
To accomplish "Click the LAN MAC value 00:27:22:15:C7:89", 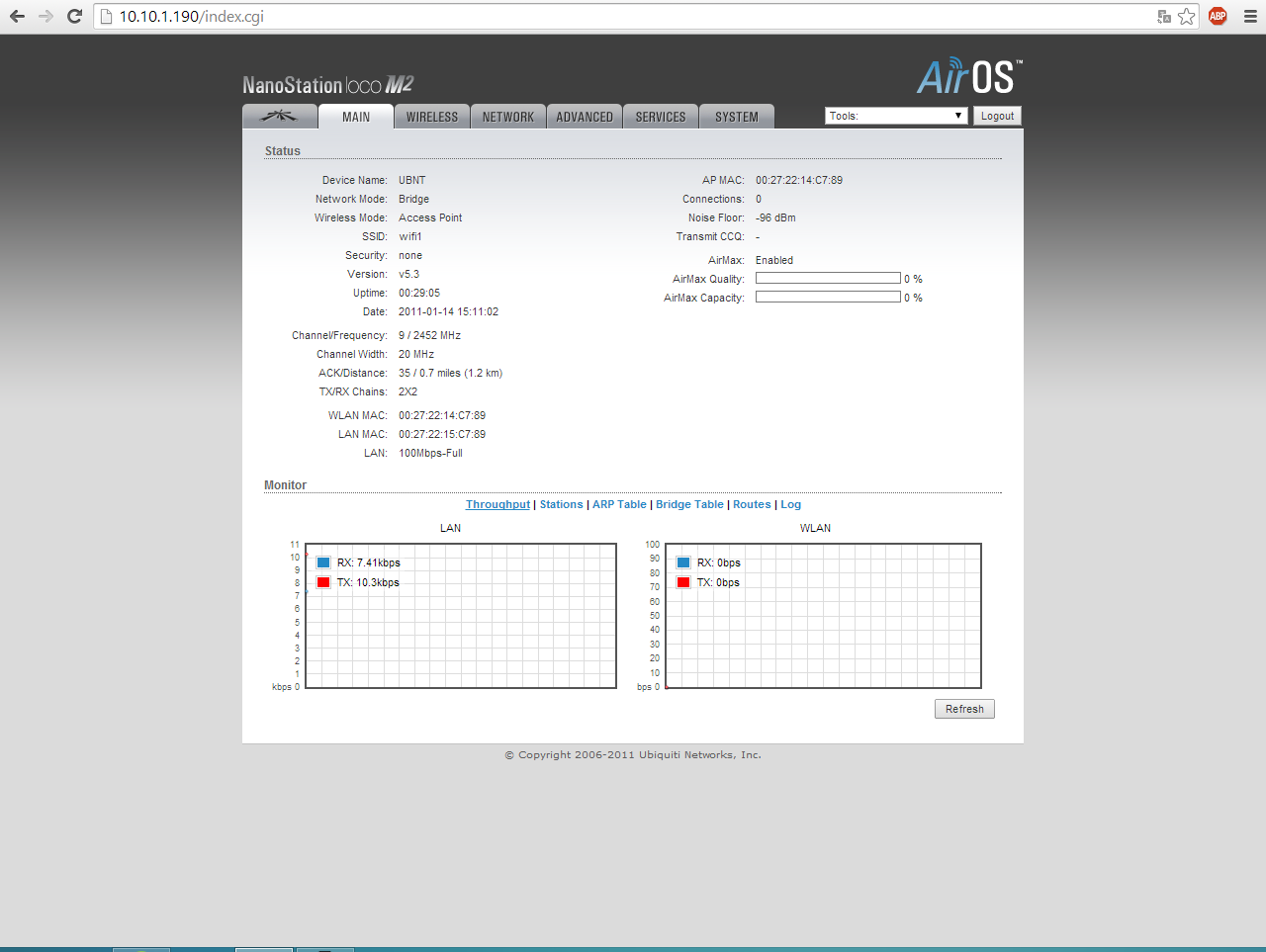I will click(x=442, y=434).
